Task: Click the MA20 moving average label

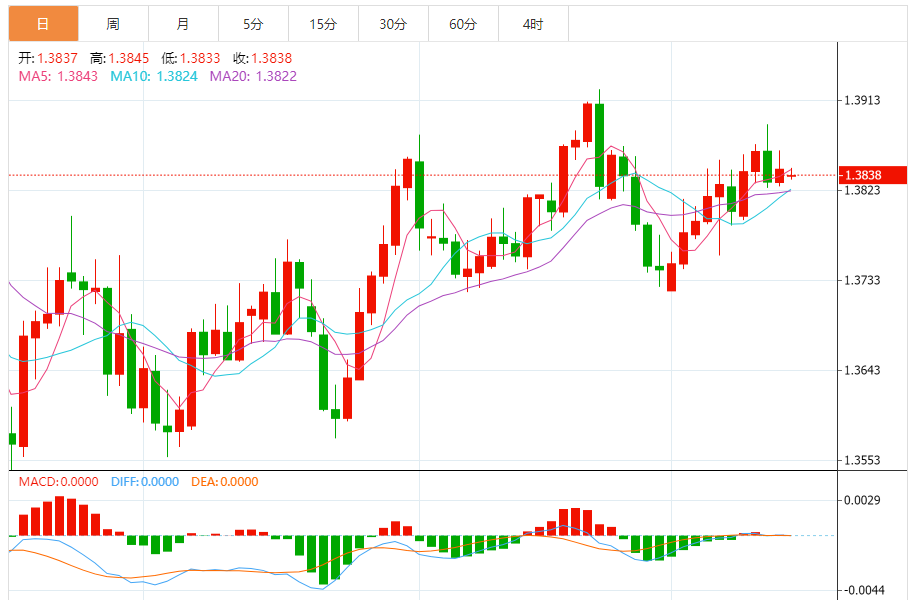Action: coord(253,76)
